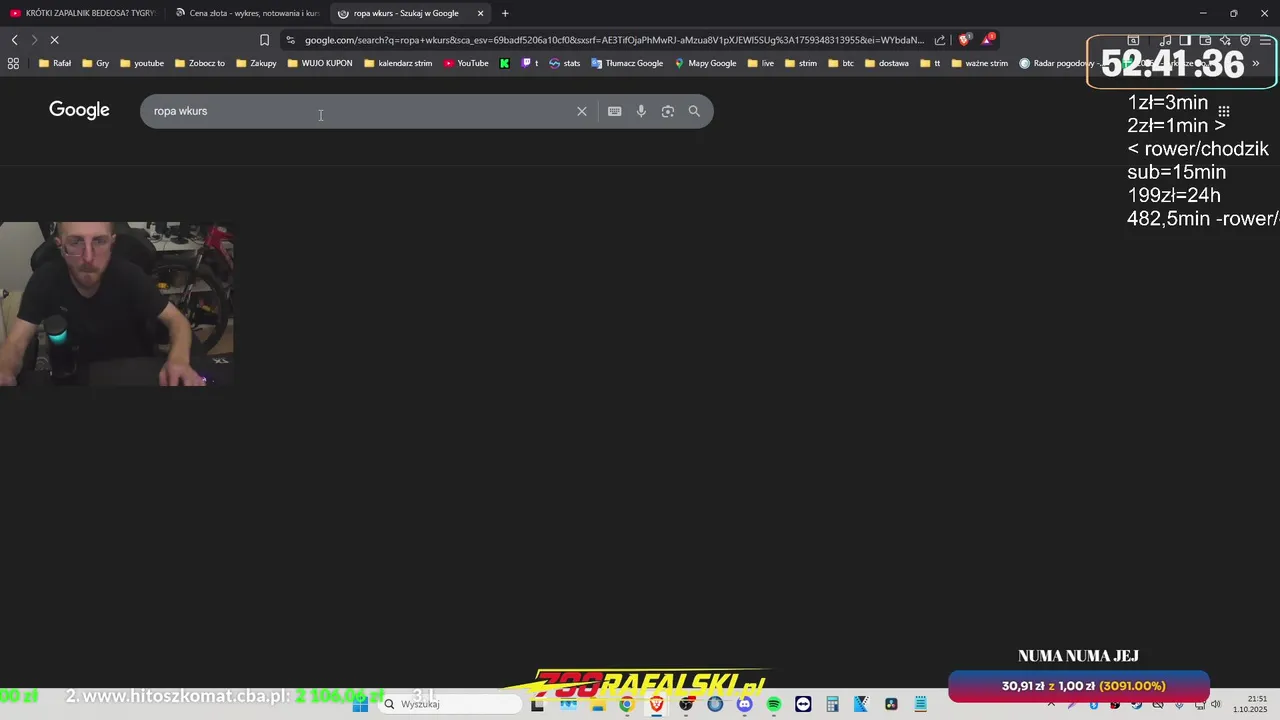Open 'ważne strim' bookmark folder
The width and height of the screenshot is (1280, 720).
coord(979,63)
